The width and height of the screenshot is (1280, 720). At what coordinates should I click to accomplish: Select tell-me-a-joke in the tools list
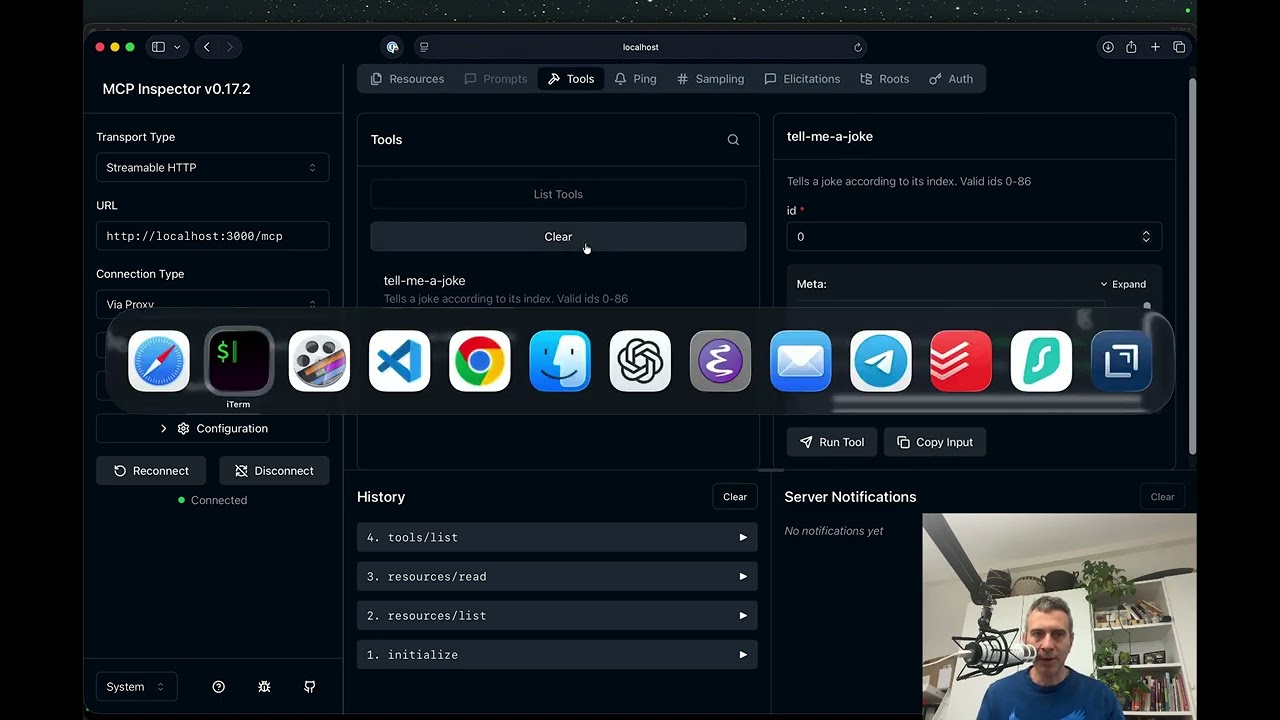(x=558, y=289)
